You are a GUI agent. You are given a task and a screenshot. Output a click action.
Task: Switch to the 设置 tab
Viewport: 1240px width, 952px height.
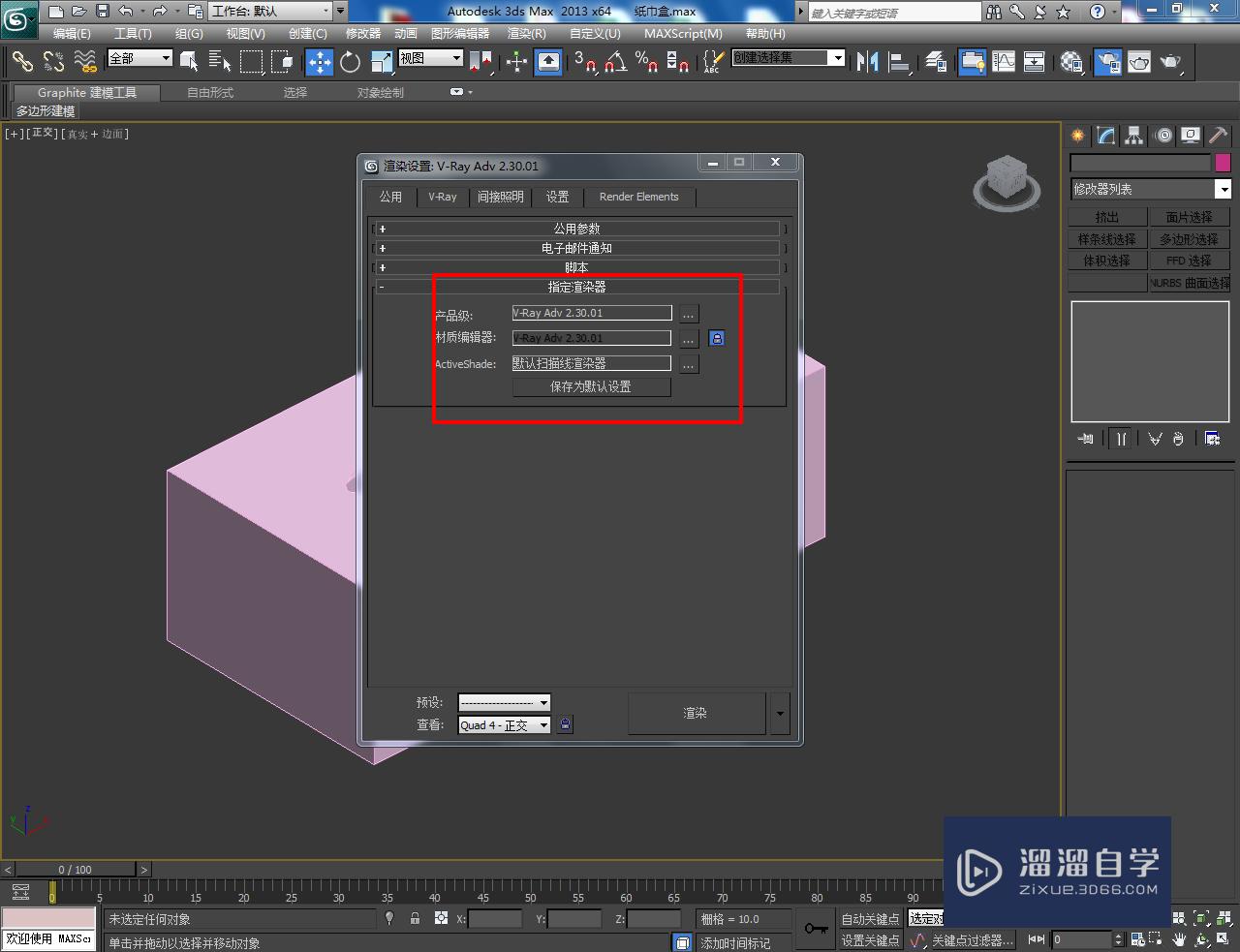click(x=557, y=197)
